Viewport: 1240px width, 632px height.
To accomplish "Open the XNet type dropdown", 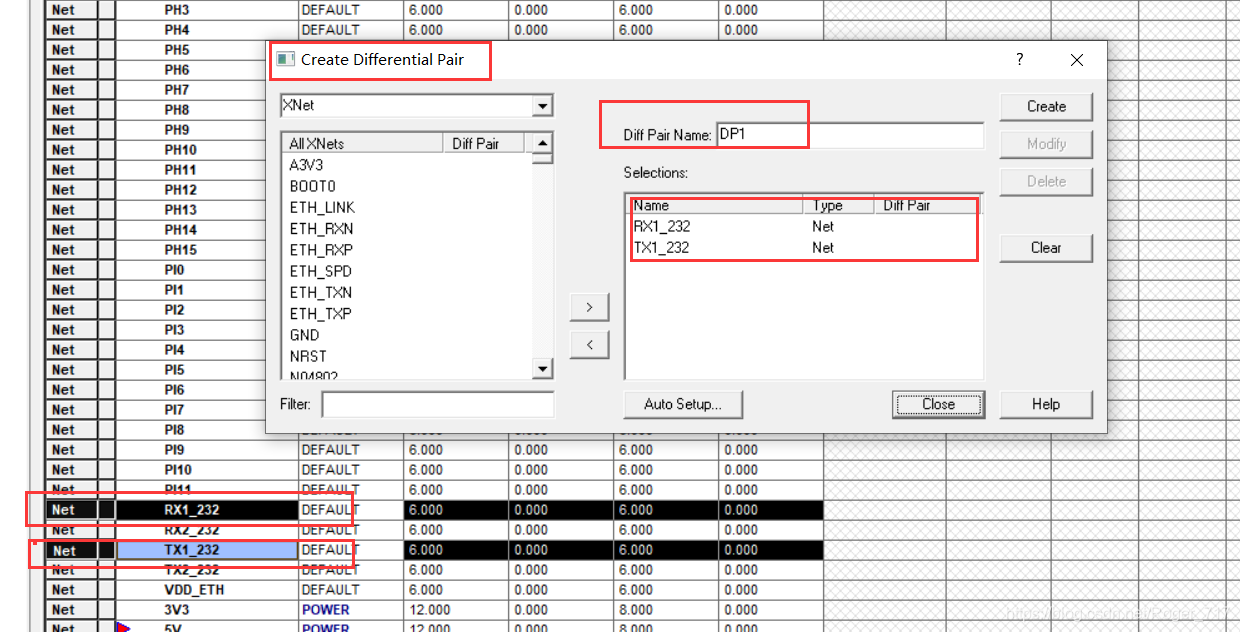I will (x=542, y=106).
